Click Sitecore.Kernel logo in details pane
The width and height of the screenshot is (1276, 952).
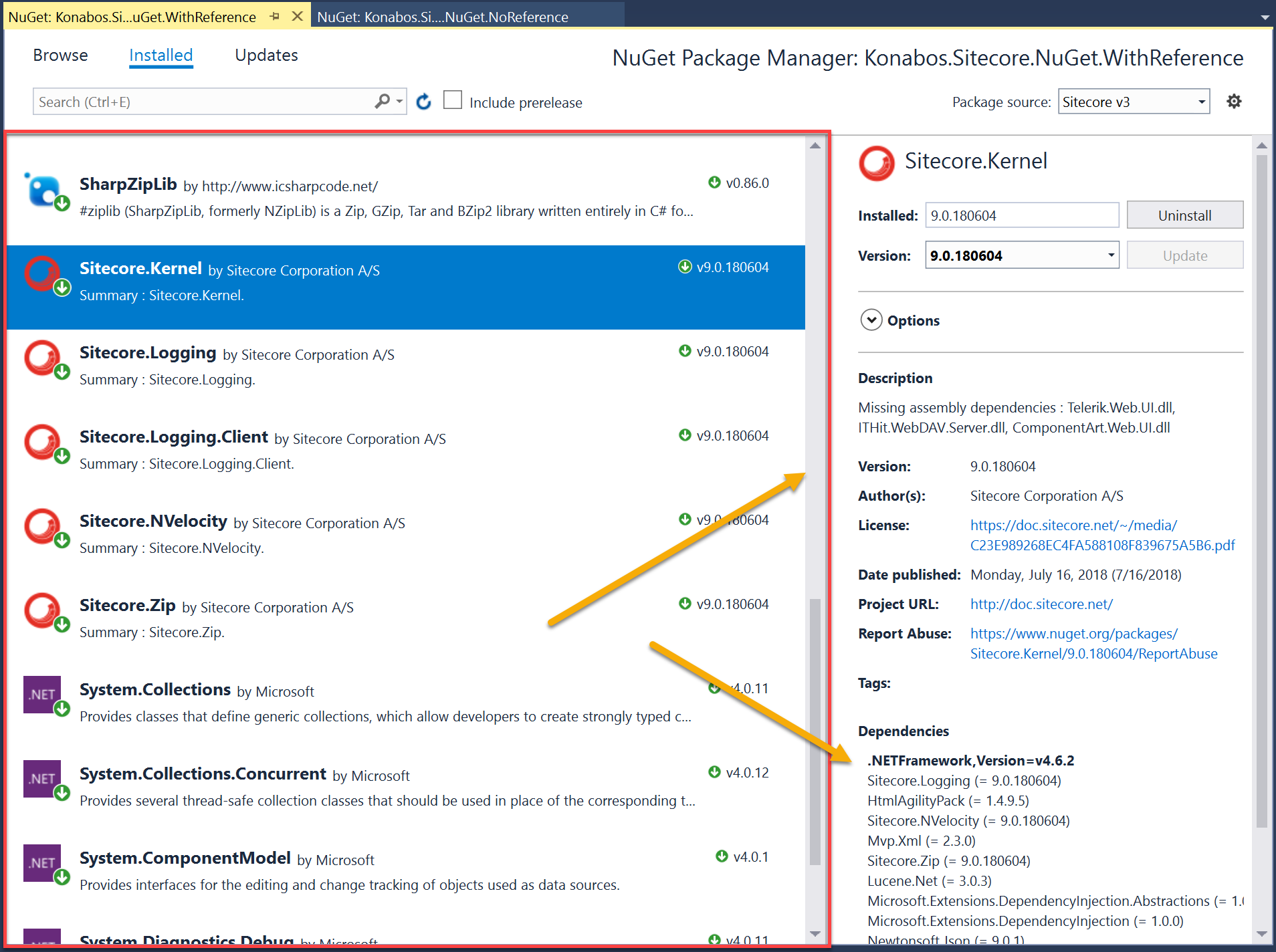coord(876,163)
